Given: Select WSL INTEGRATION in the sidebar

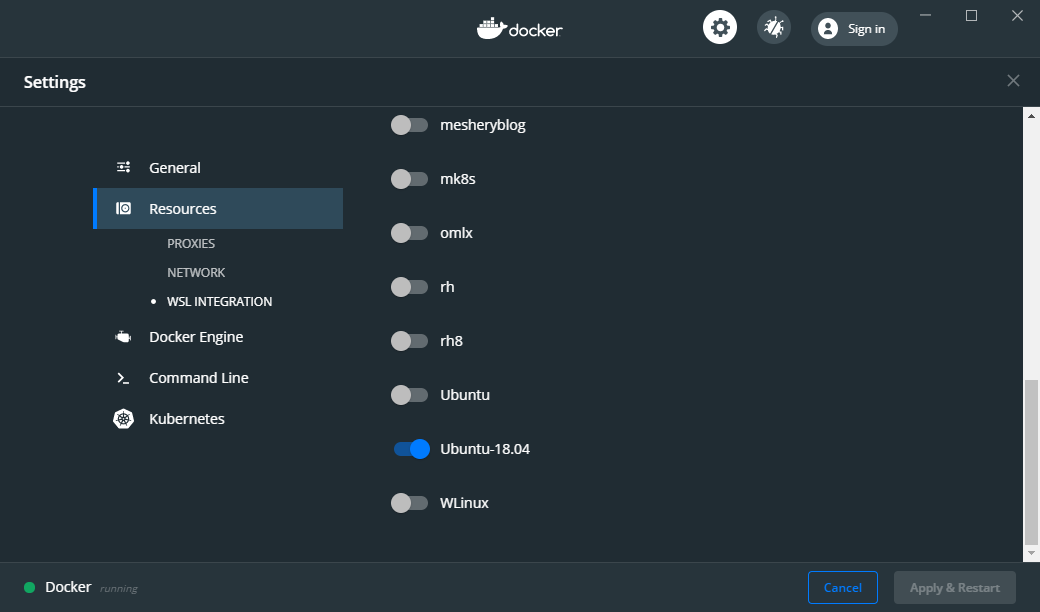Looking at the screenshot, I should [219, 301].
